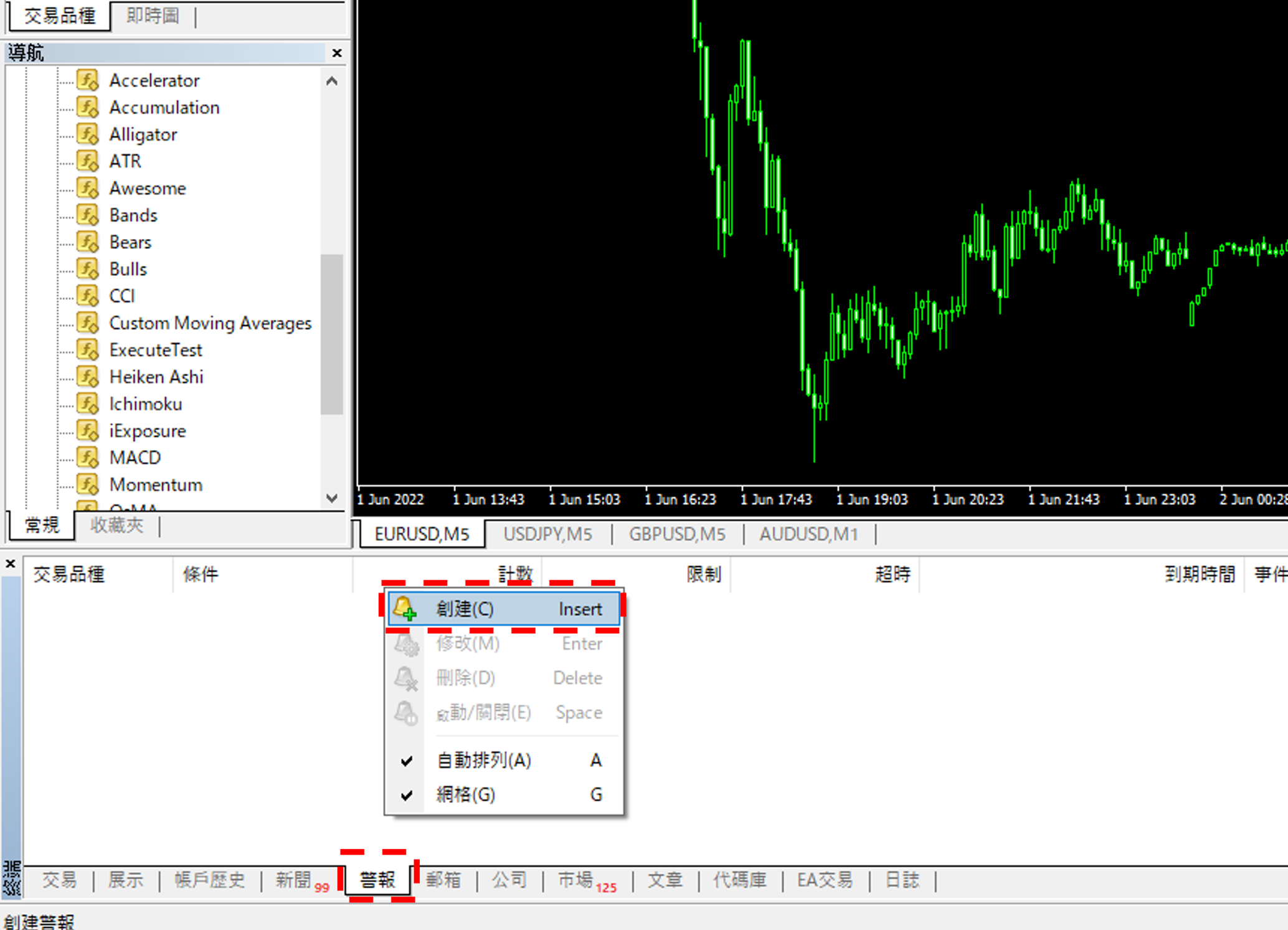Click the Ichimoku indicator icon
The height and width of the screenshot is (930, 1288).
click(88, 404)
